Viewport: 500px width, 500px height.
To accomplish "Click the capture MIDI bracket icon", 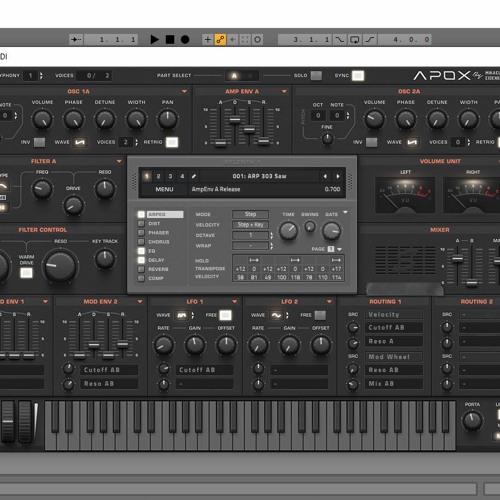I will (x=245, y=40).
